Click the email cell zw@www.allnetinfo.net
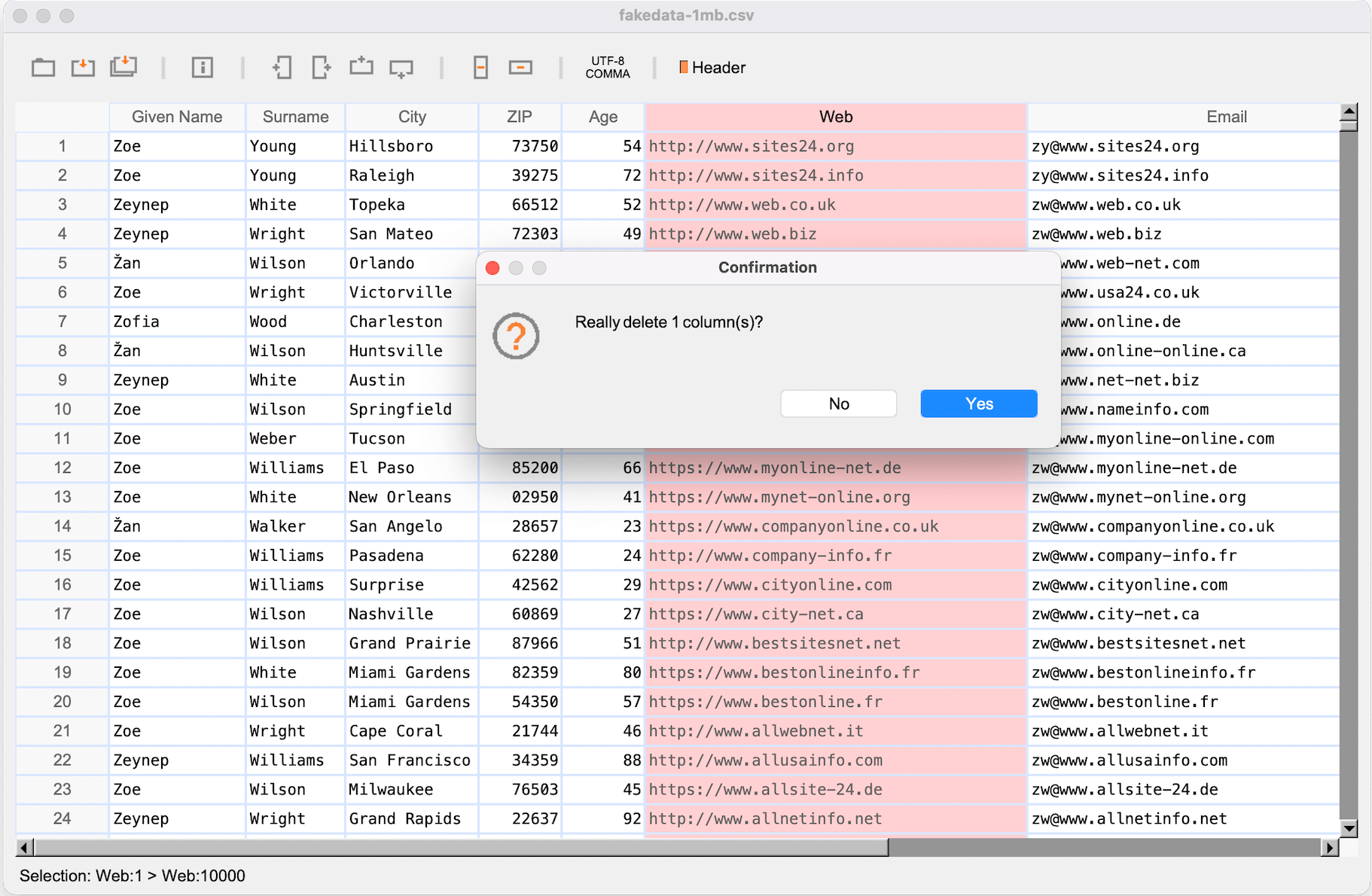This screenshot has width=1372, height=896. pyautogui.click(x=1184, y=818)
